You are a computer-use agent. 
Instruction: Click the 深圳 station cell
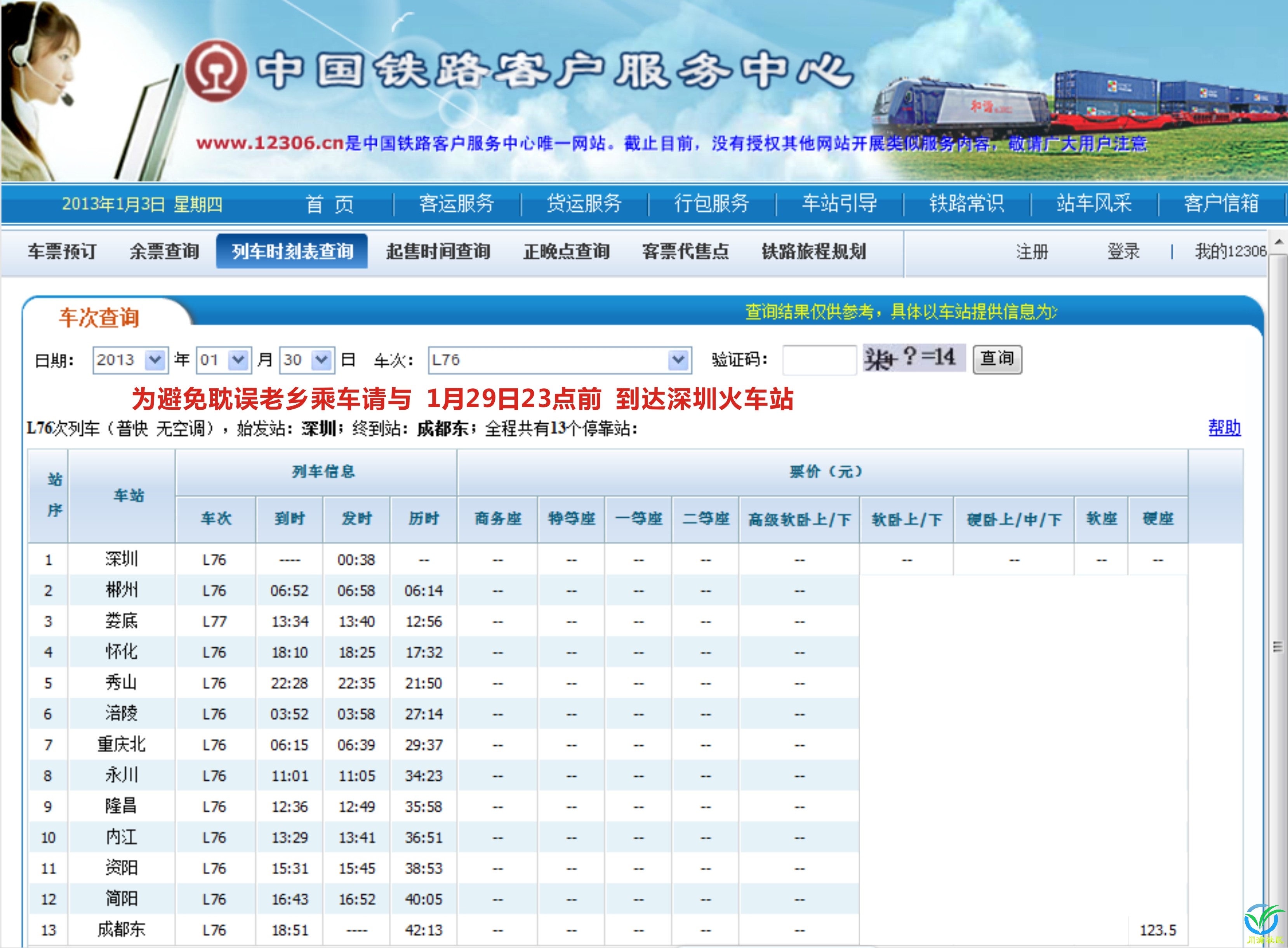tap(122, 559)
